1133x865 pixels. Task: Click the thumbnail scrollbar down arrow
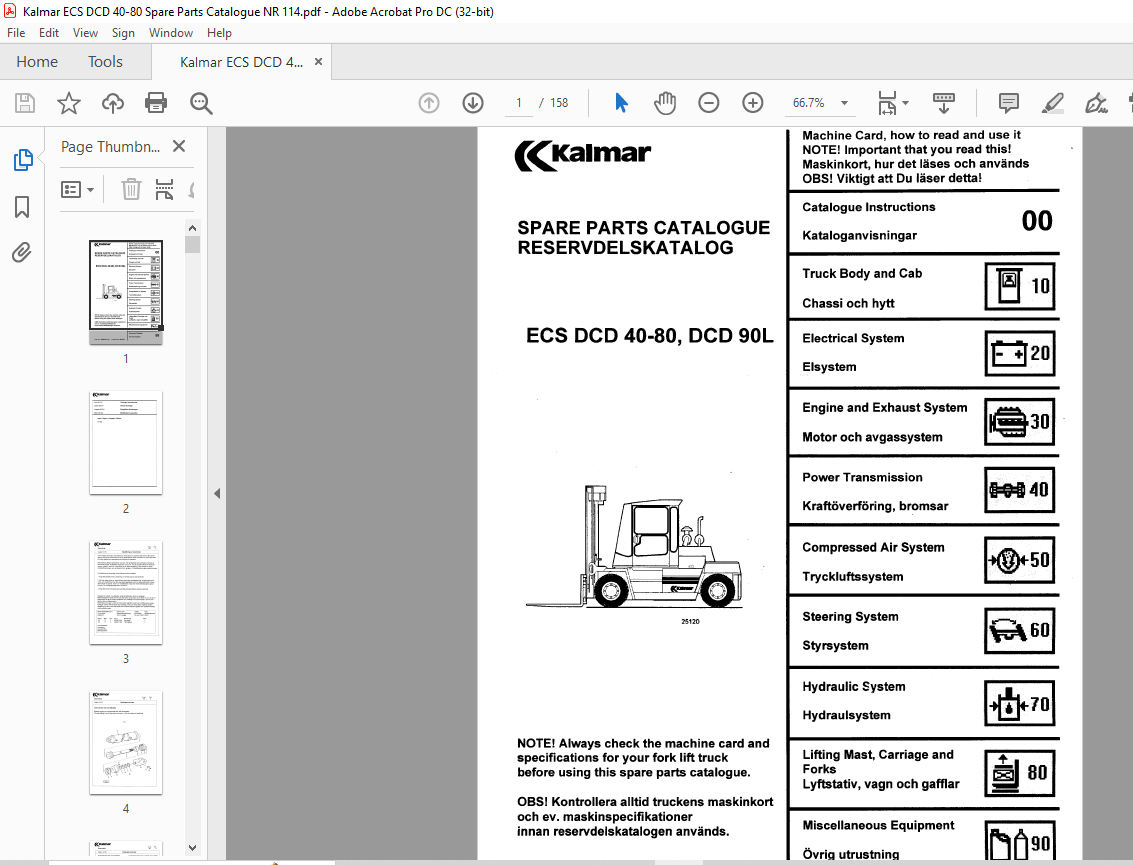(192, 848)
